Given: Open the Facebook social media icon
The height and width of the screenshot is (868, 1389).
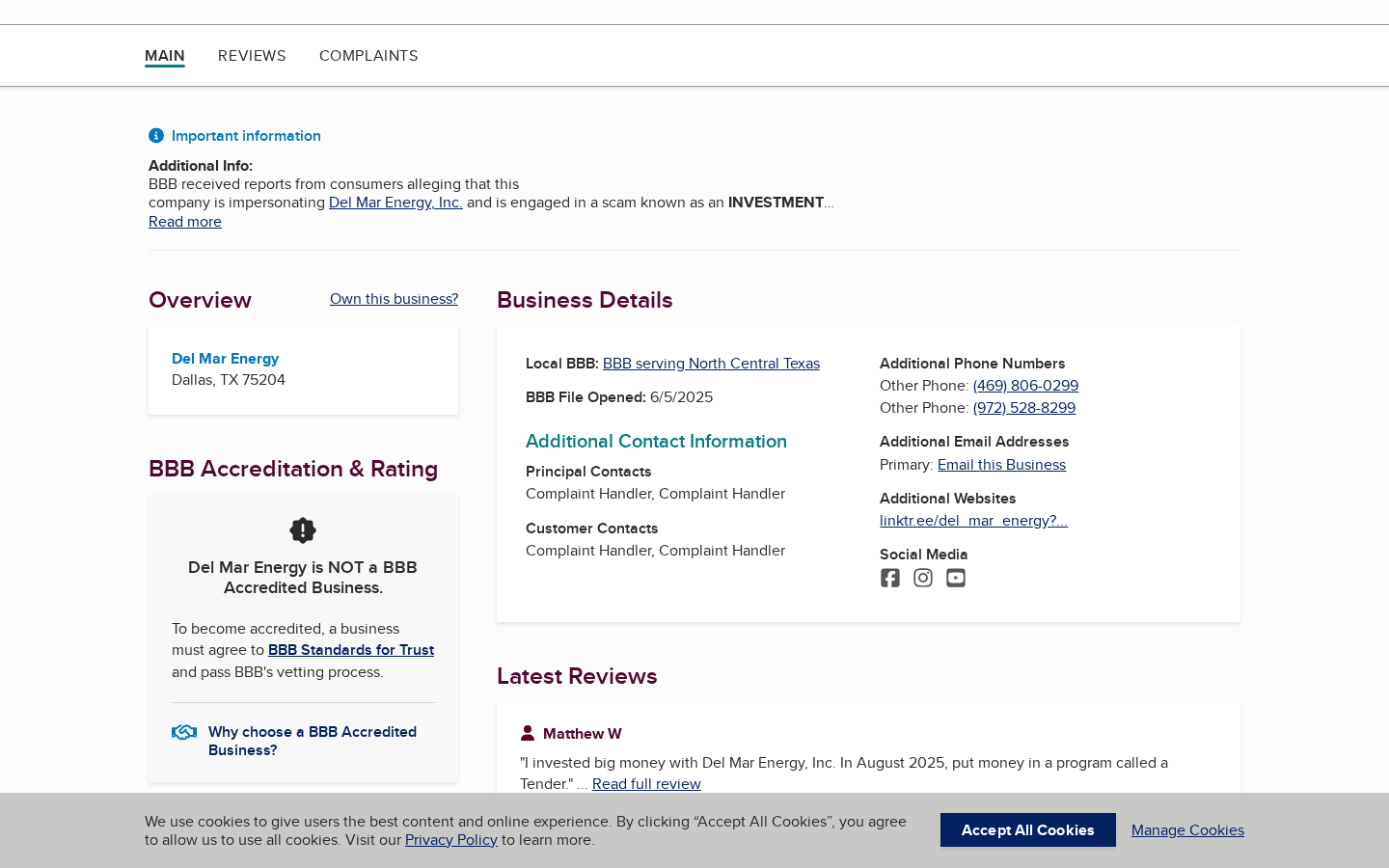Looking at the screenshot, I should point(889,578).
